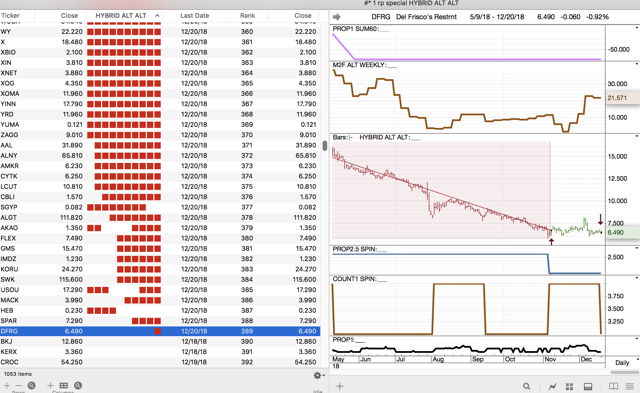Viewport: 640px width, 393px height.
Task: Select the XOMA ticker row
Action: pyautogui.click(x=160, y=93)
